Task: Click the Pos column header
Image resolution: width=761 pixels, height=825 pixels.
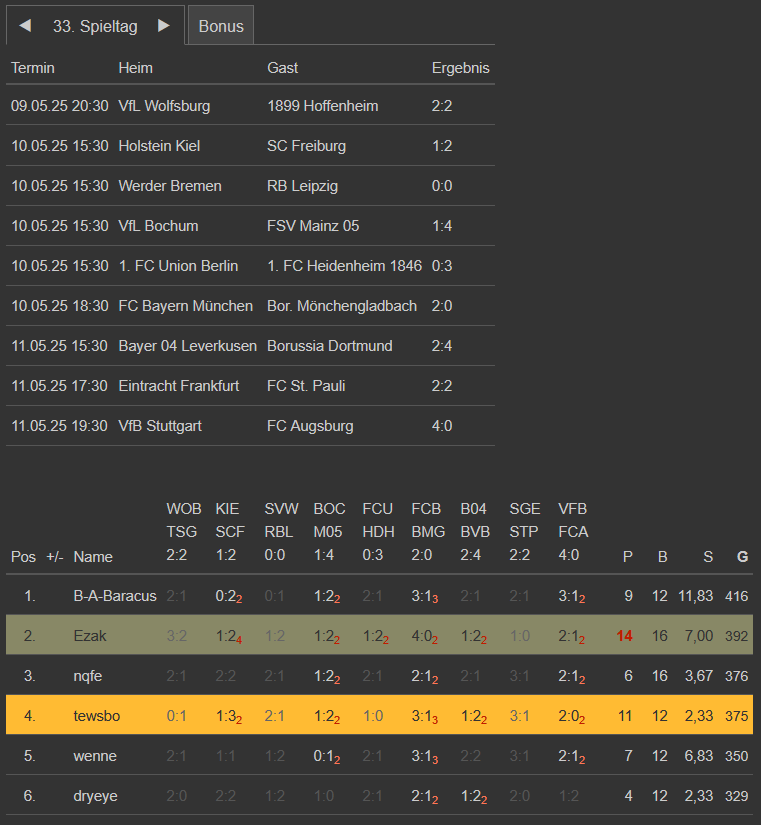Action: click(x=22, y=557)
